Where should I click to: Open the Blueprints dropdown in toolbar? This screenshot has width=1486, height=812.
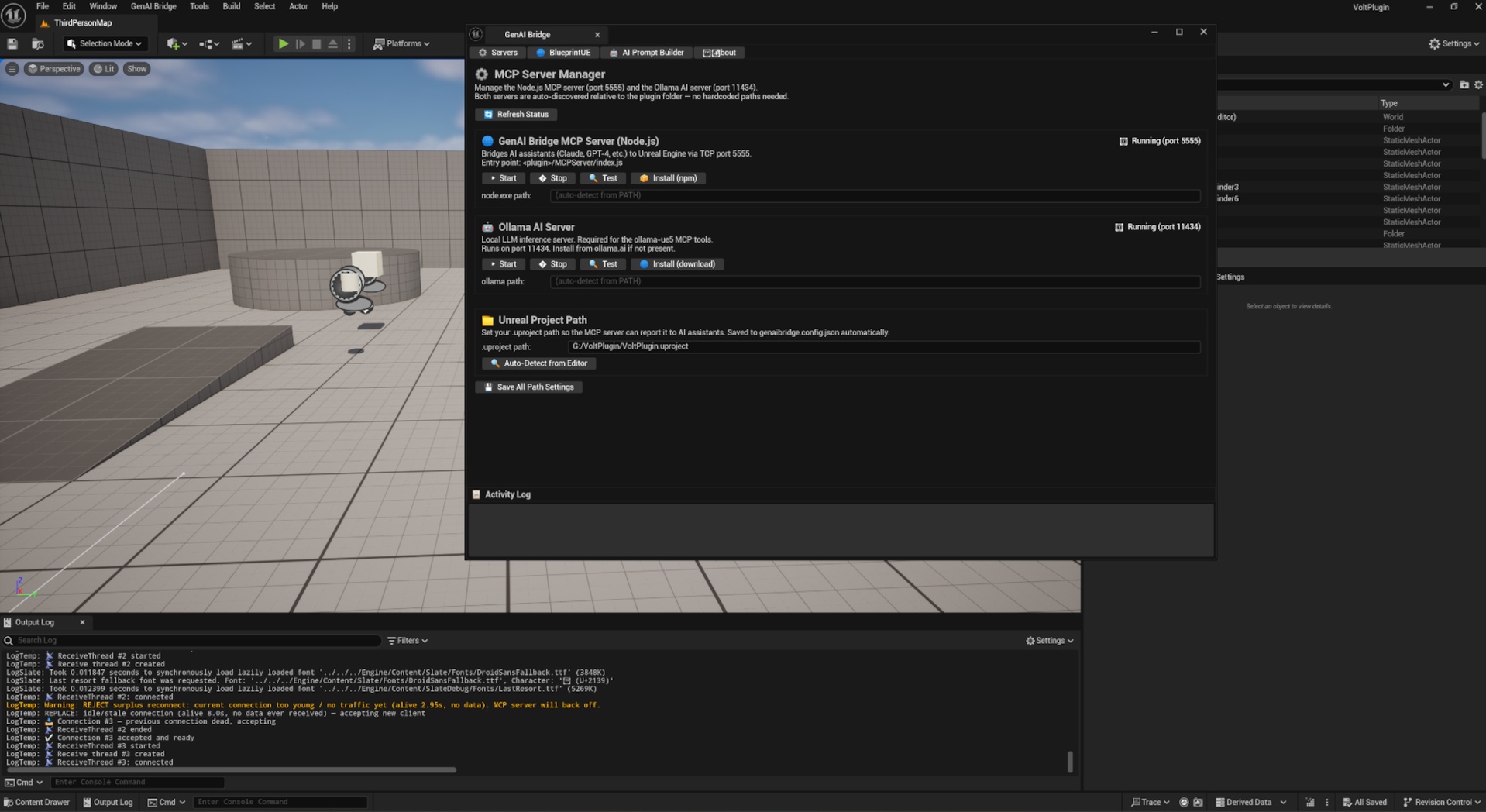pos(209,44)
